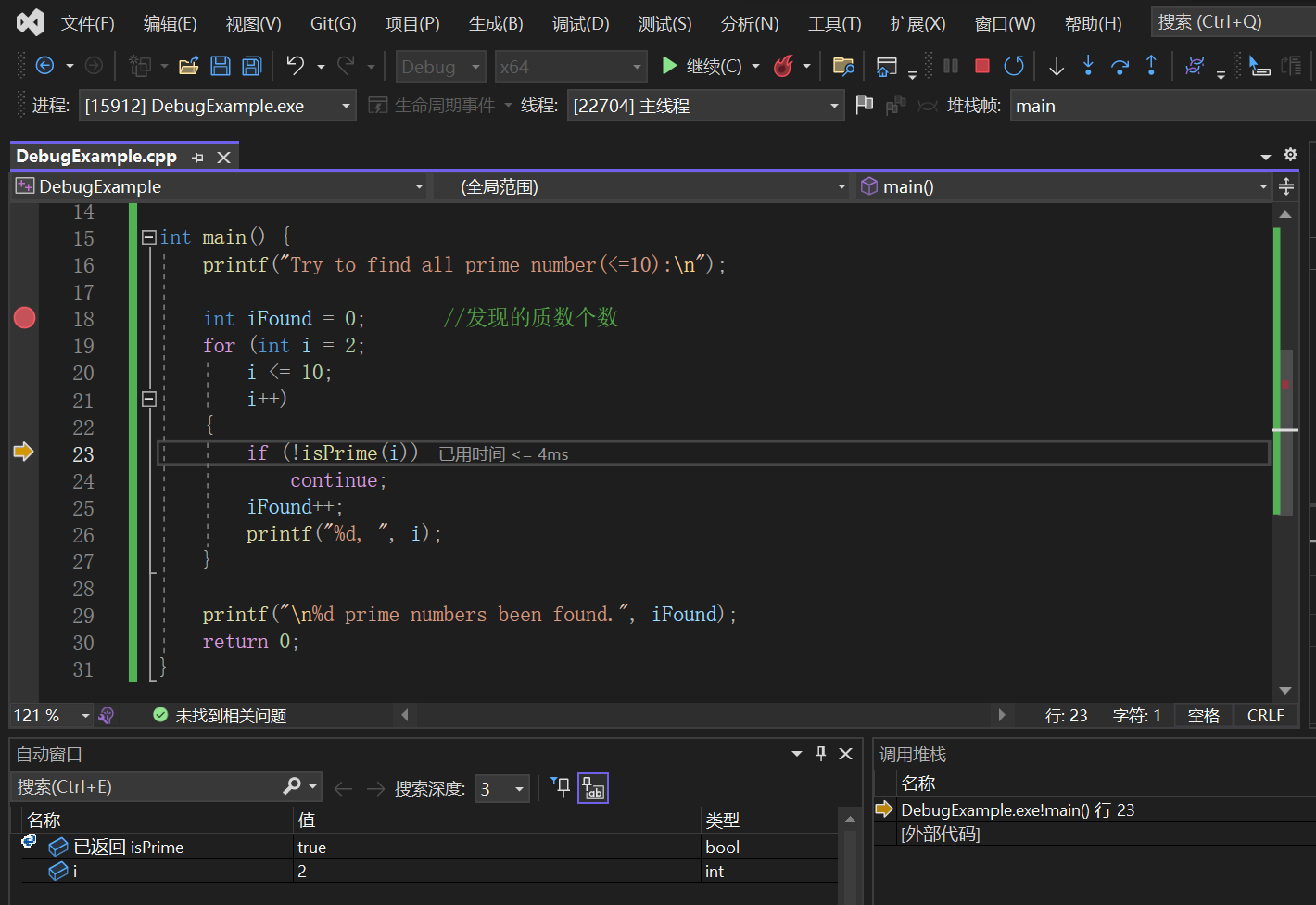
Task: Click the 空格 indentation indicator
Action: coord(1204,716)
